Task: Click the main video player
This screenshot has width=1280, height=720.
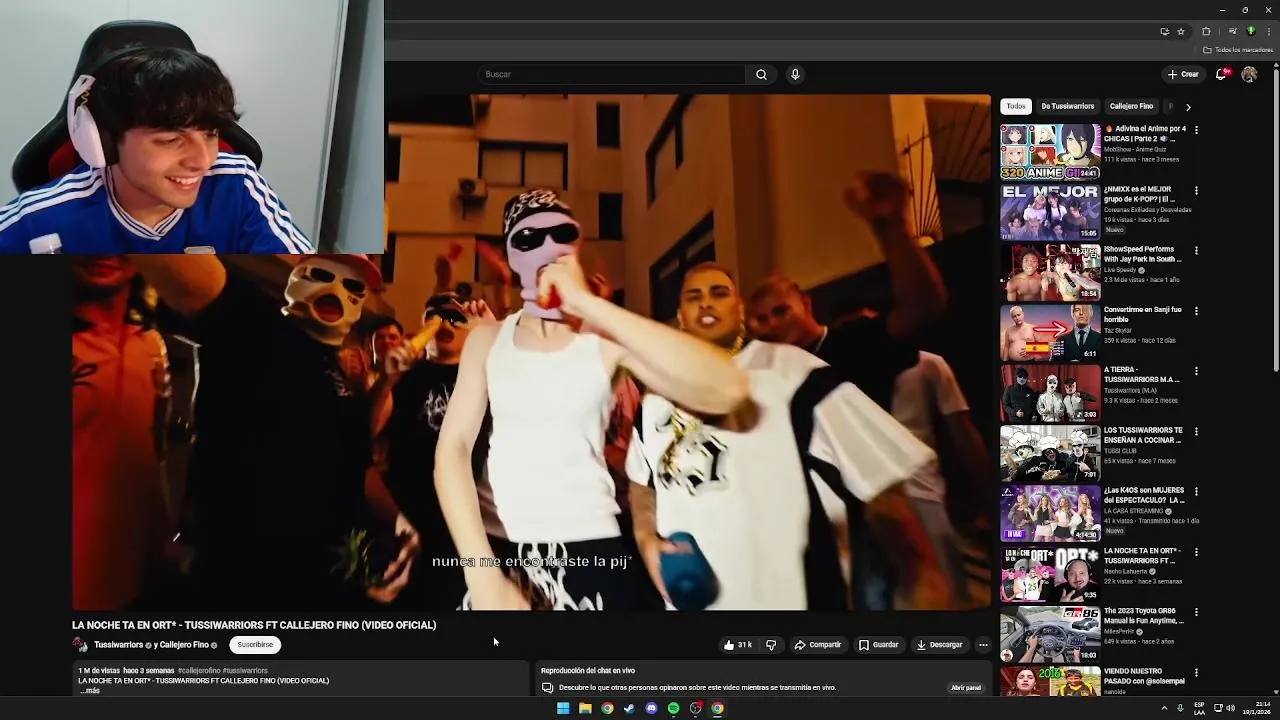Action: pos(531,352)
